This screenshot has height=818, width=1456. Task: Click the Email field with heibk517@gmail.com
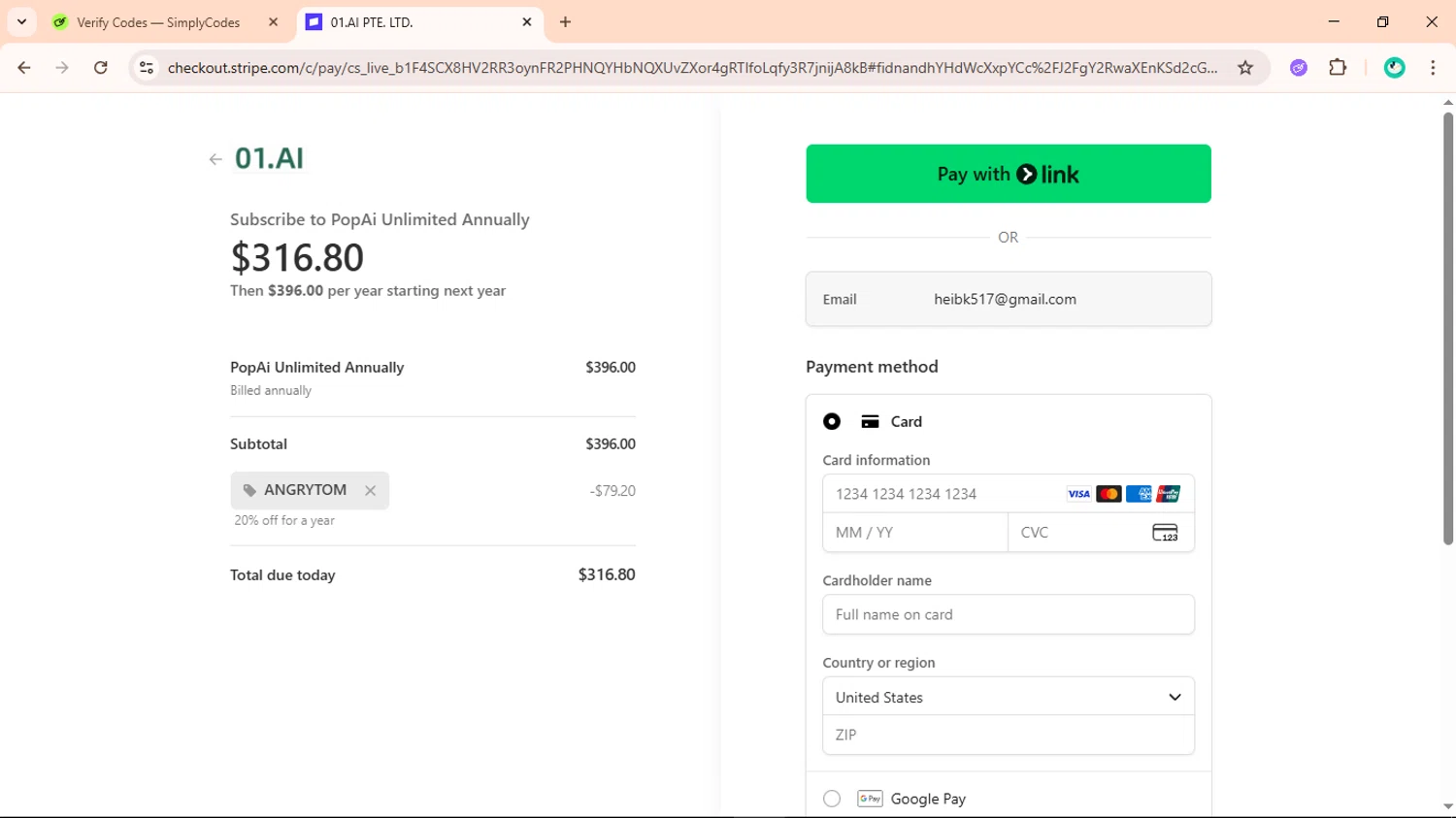(x=1008, y=299)
